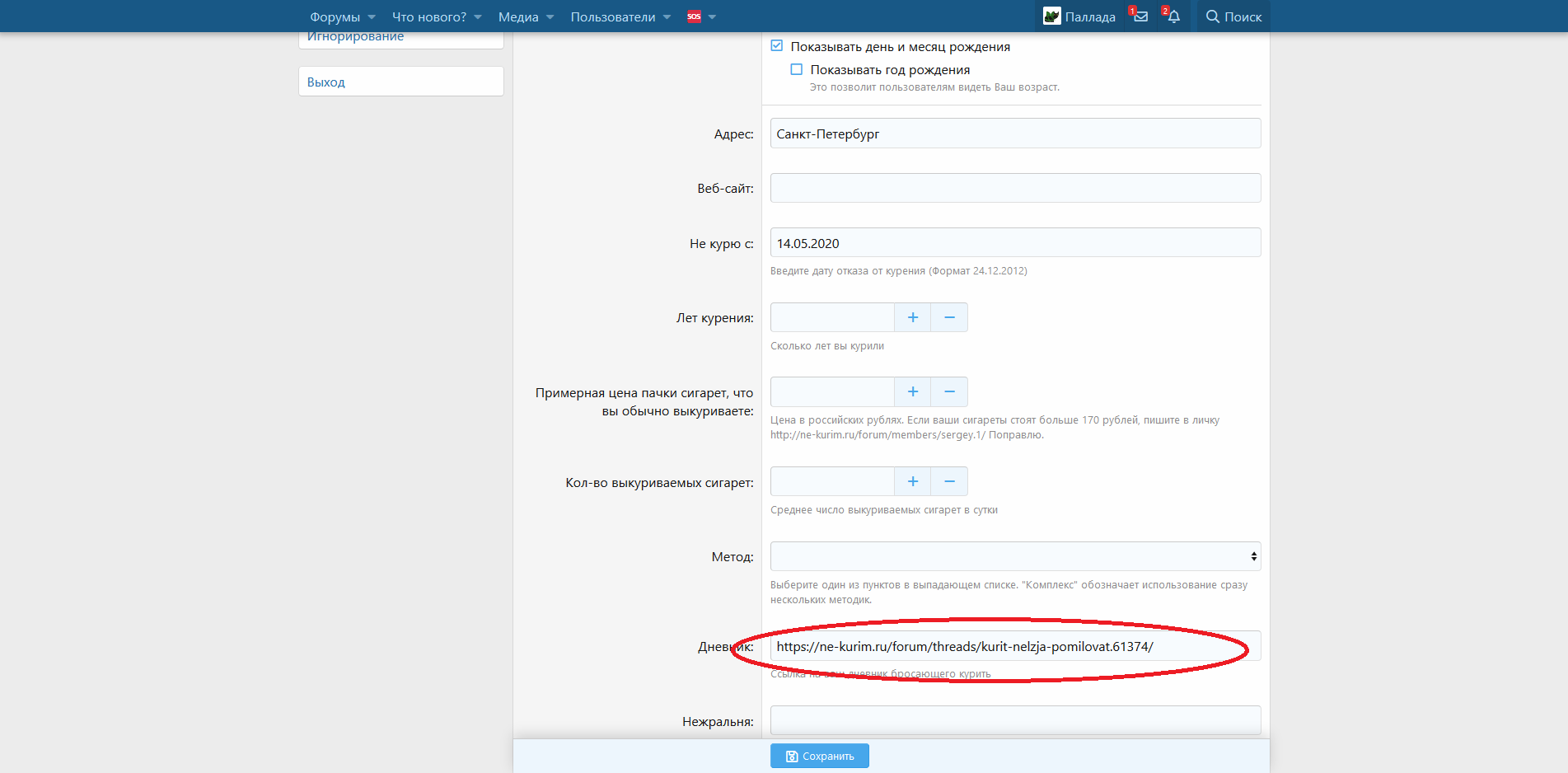Increase Лет курения with plus button
Image resolution: width=1568 pixels, height=773 pixels.
913,317
